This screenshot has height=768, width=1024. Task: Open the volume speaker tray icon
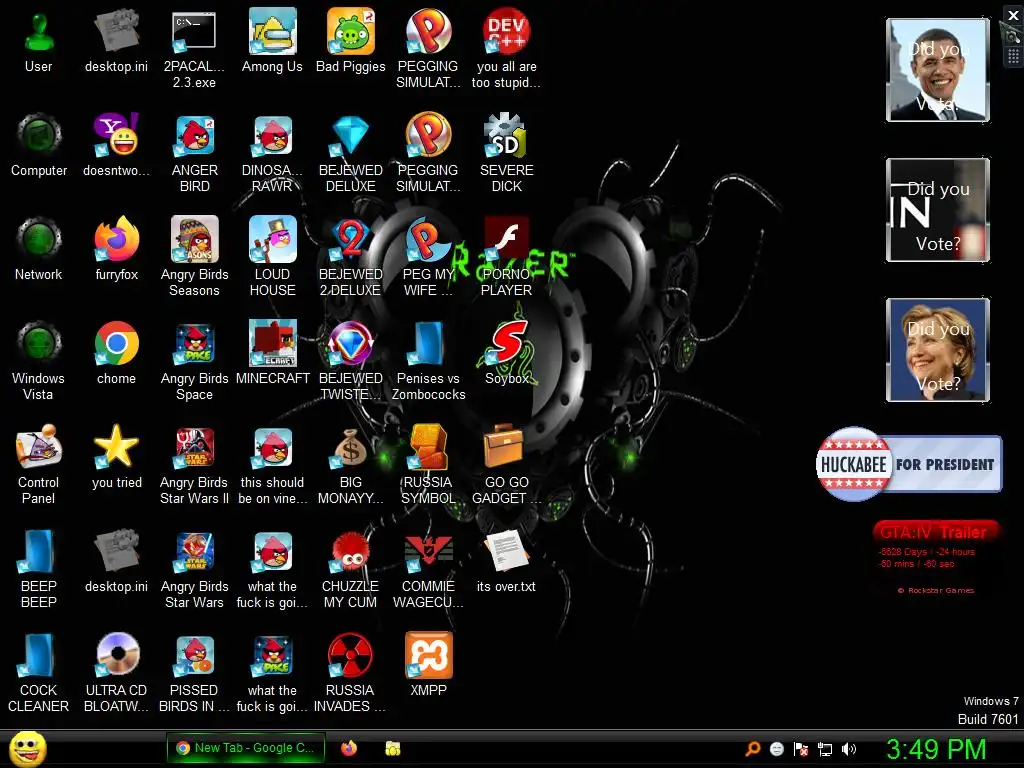click(x=849, y=749)
